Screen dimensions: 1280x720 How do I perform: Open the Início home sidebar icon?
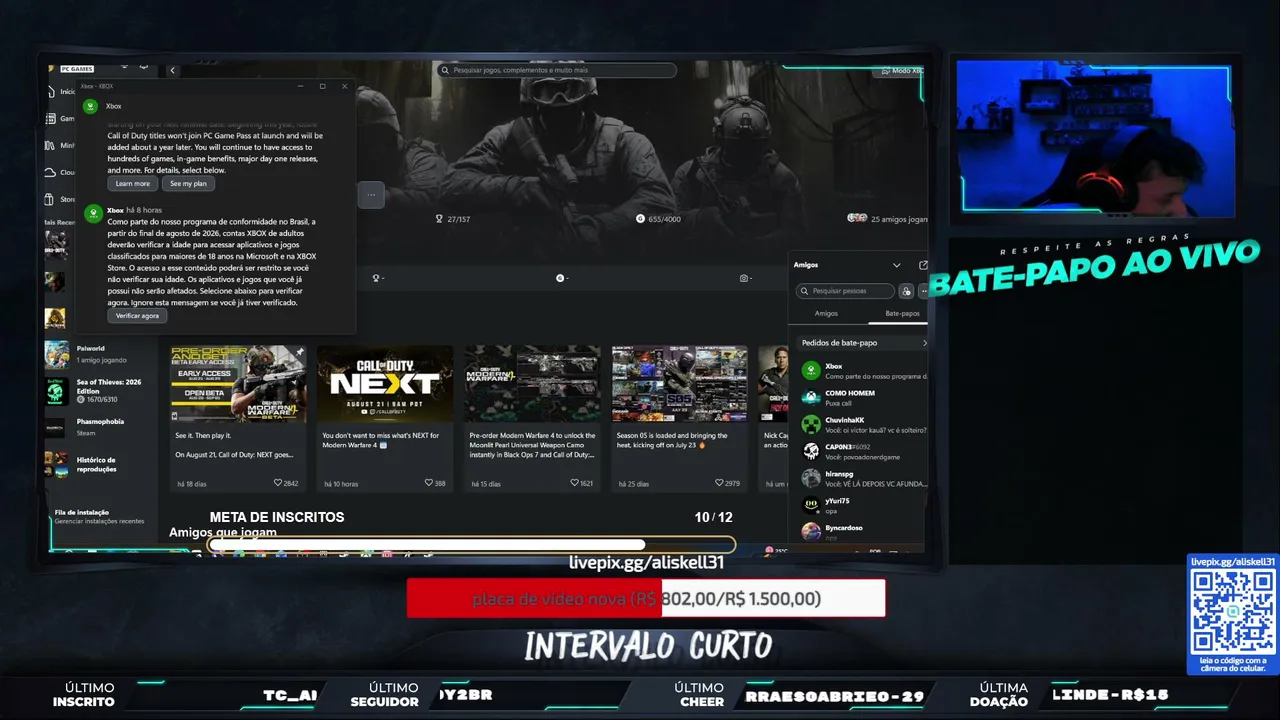[51, 92]
